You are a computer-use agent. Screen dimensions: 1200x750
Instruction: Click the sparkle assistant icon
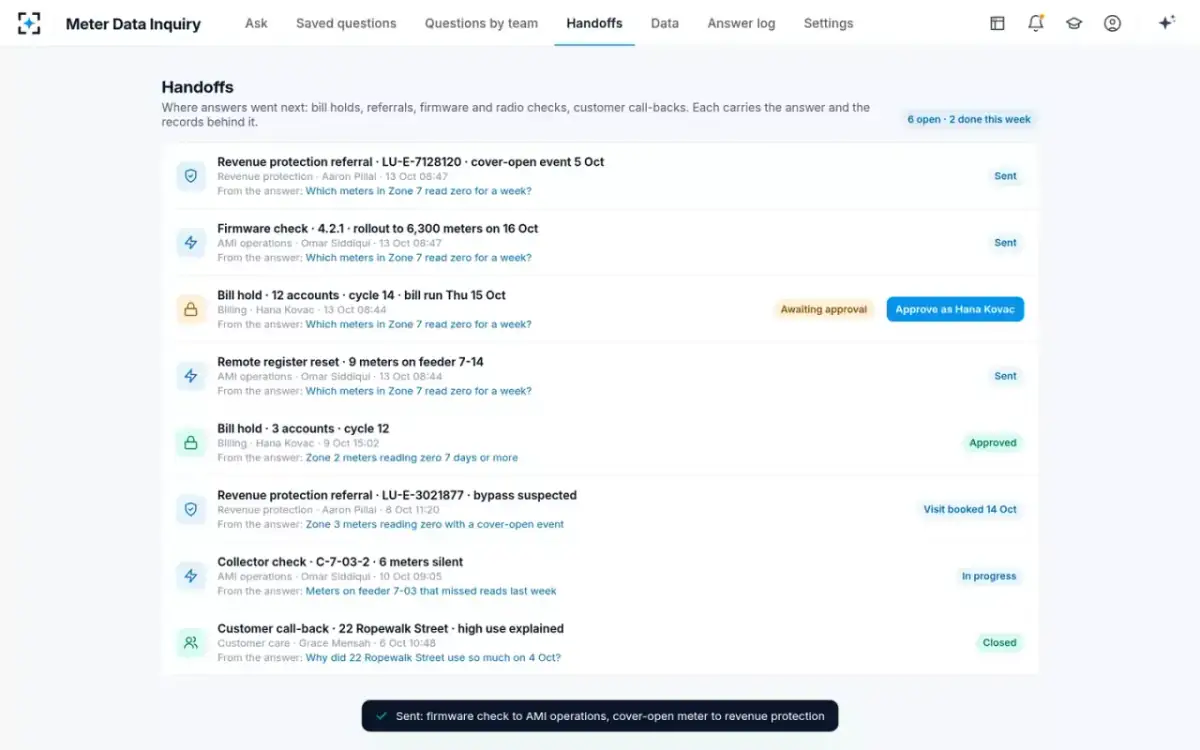(x=1166, y=23)
